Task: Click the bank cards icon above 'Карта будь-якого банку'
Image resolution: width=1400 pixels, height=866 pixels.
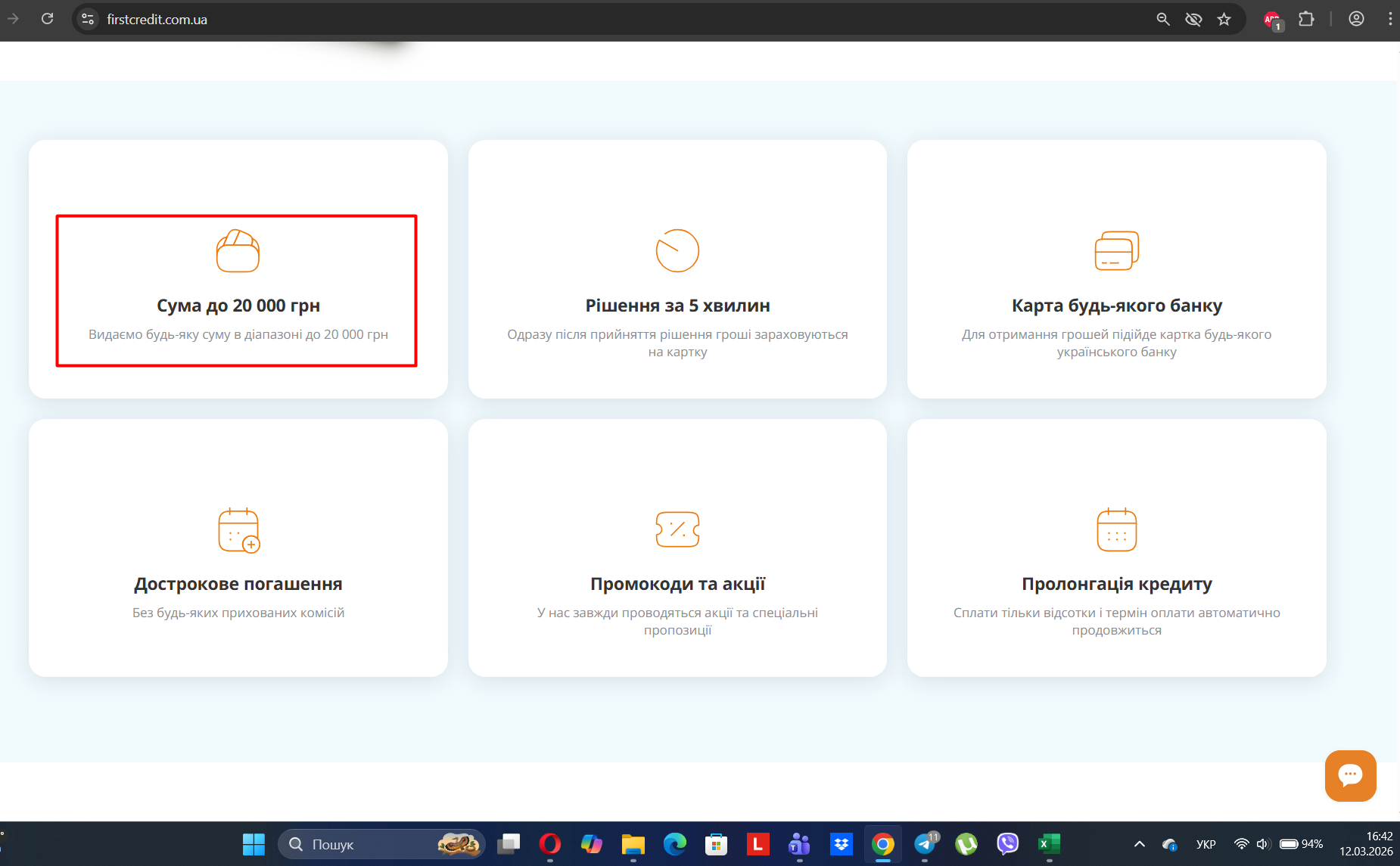Action: [1117, 250]
